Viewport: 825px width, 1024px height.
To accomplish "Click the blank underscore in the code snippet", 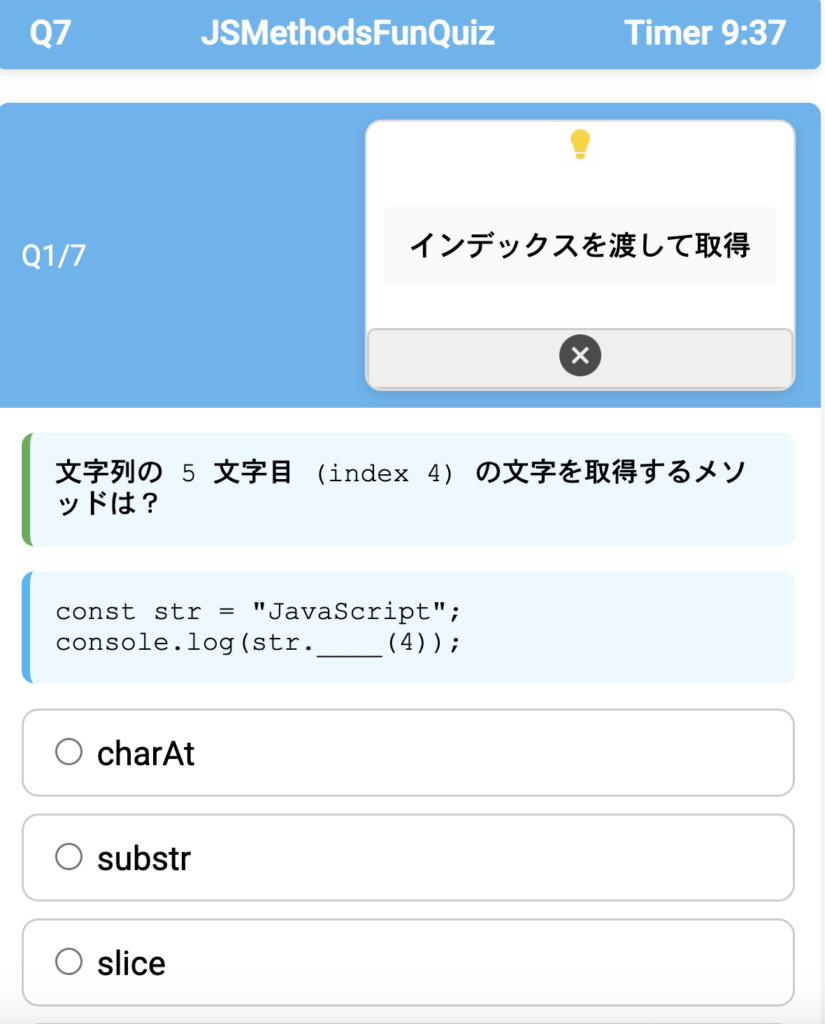I will click(350, 643).
